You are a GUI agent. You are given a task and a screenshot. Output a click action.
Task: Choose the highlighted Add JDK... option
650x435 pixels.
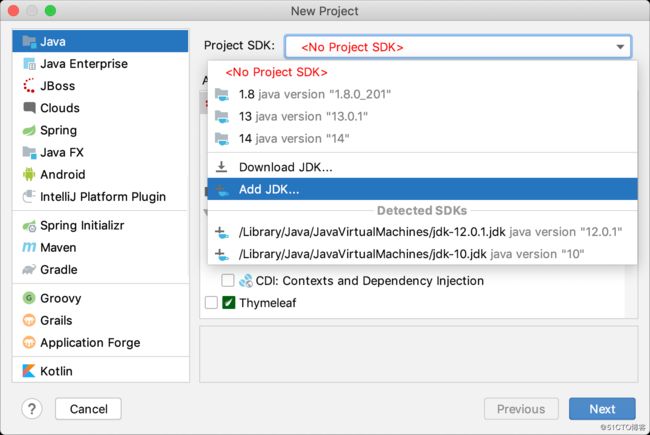click(422, 189)
